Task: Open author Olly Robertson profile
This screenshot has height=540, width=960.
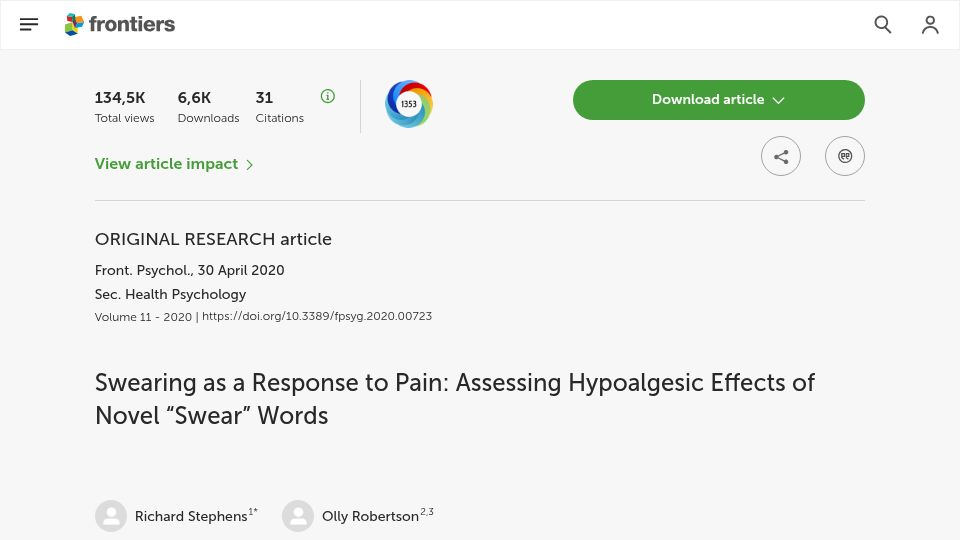Action: pos(370,516)
